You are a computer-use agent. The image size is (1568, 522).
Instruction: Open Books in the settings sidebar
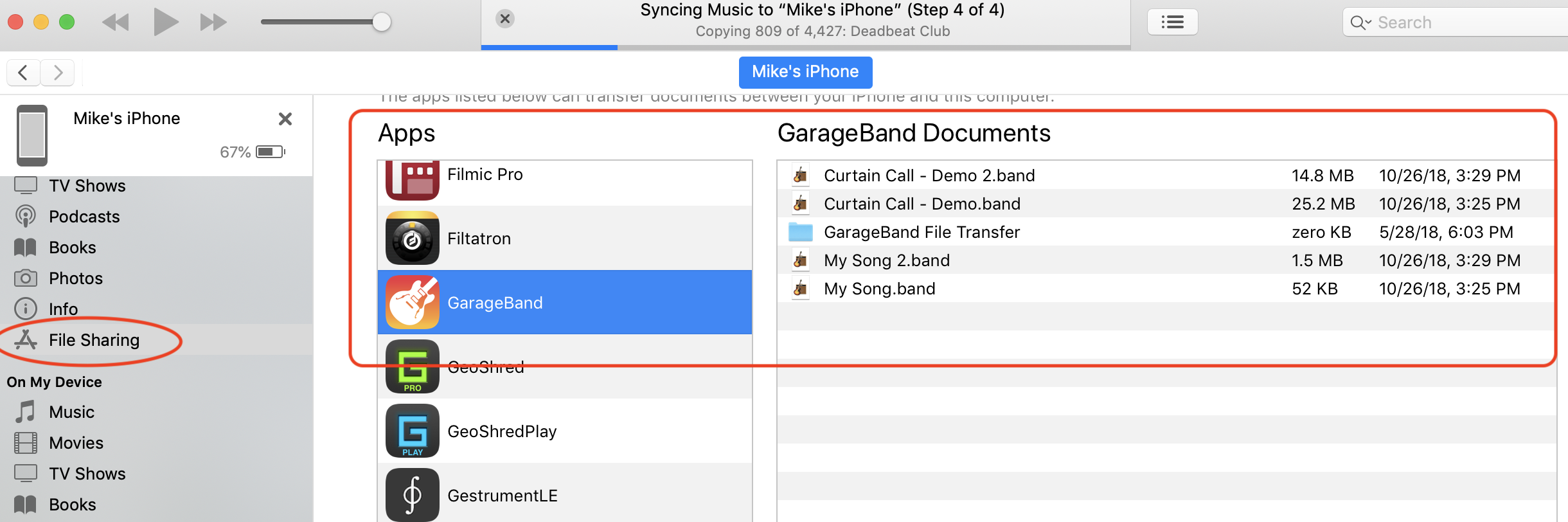click(x=156, y=247)
